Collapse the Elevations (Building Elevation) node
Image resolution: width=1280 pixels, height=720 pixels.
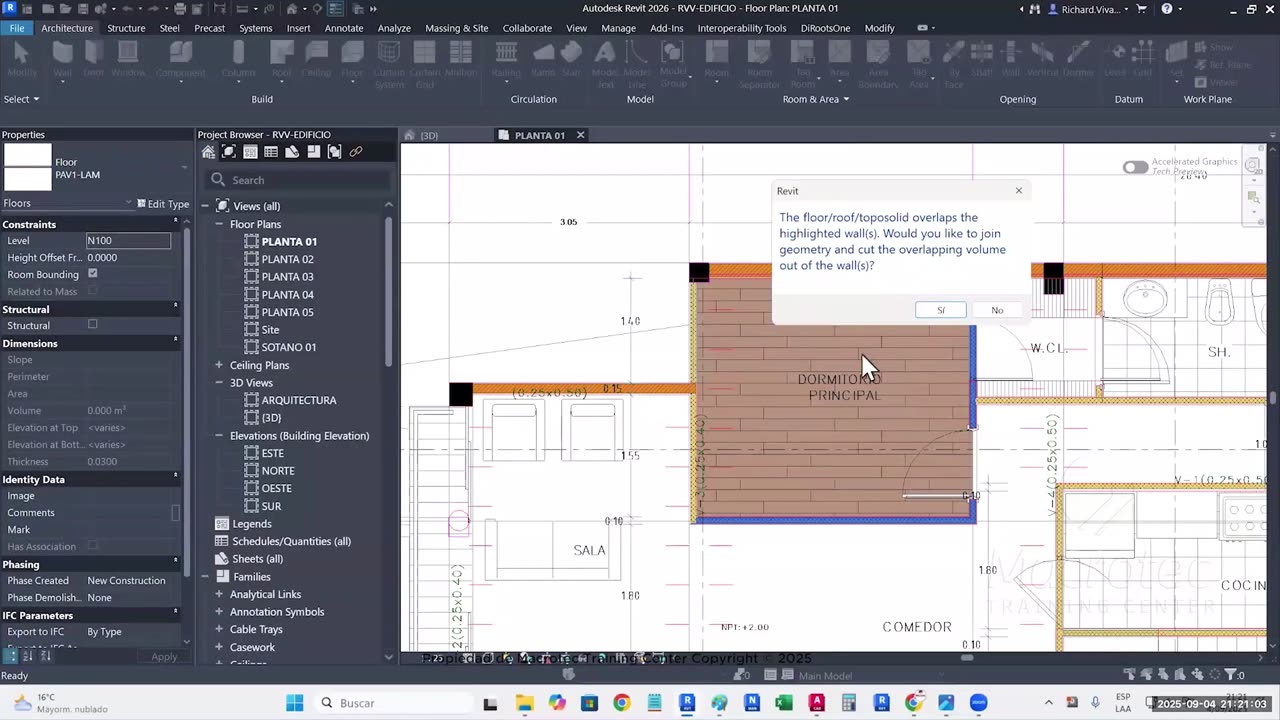pyautogui.click(x=219, y=436)
